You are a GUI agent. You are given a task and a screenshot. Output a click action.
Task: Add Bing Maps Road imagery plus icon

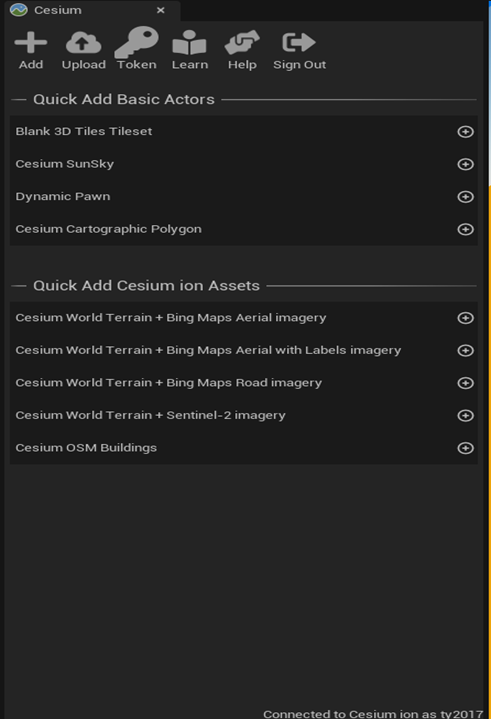coord(465,383)
